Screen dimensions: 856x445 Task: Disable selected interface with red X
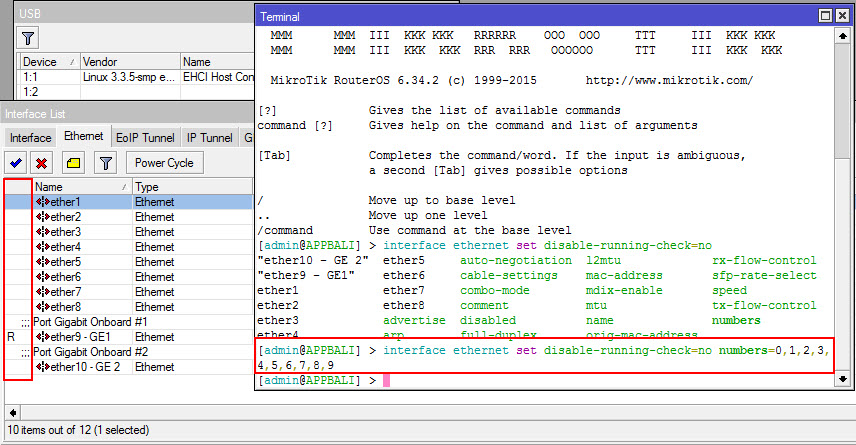click(x=41, y=163)
